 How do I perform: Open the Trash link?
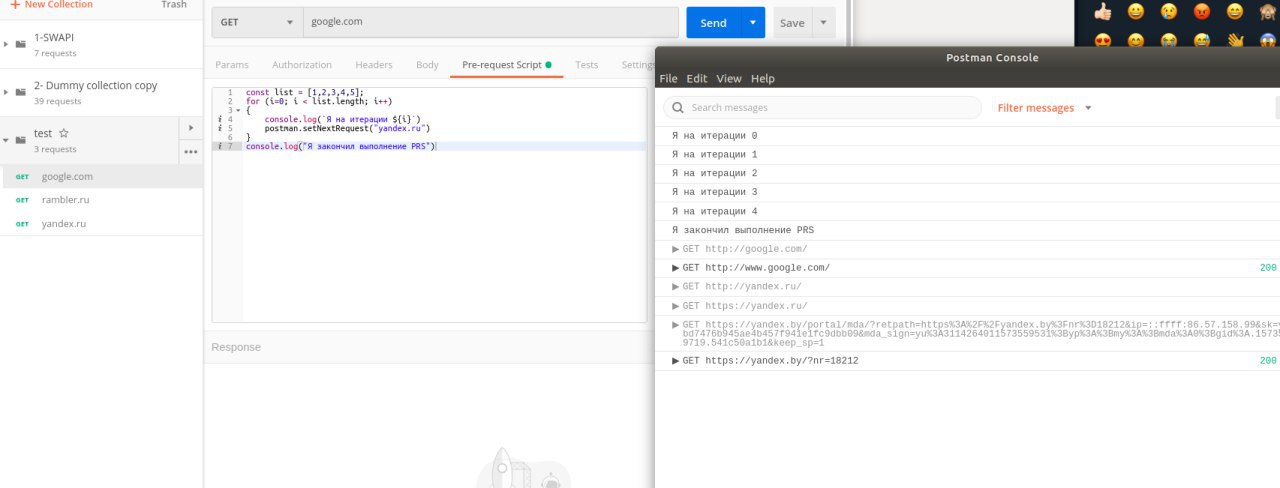[x=174, y=5]
